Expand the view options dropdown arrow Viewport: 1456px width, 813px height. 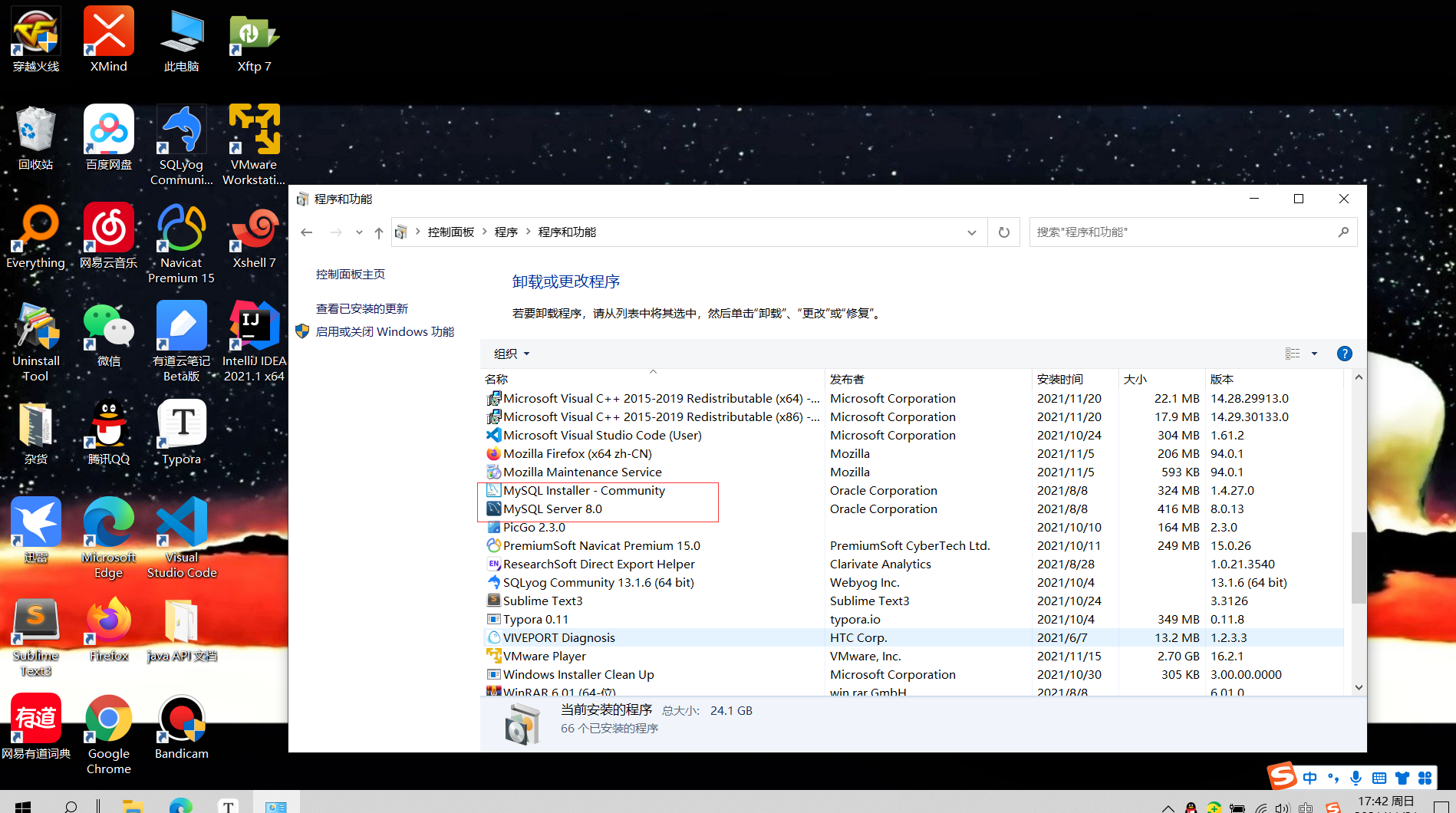pos(1314,354)
